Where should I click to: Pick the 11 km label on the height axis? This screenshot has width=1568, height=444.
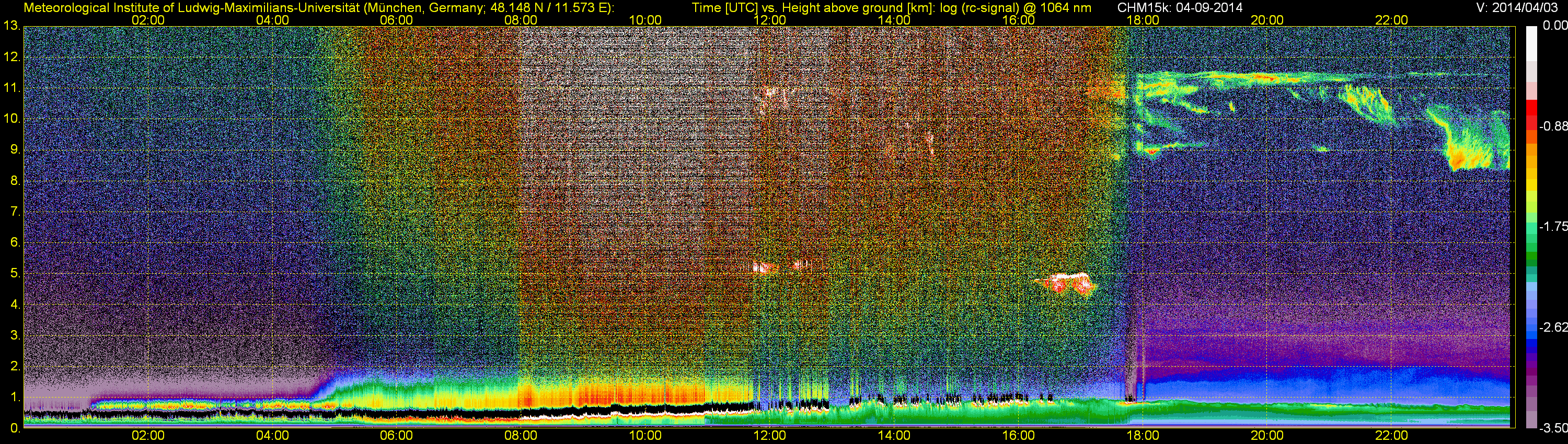[11, 88]
